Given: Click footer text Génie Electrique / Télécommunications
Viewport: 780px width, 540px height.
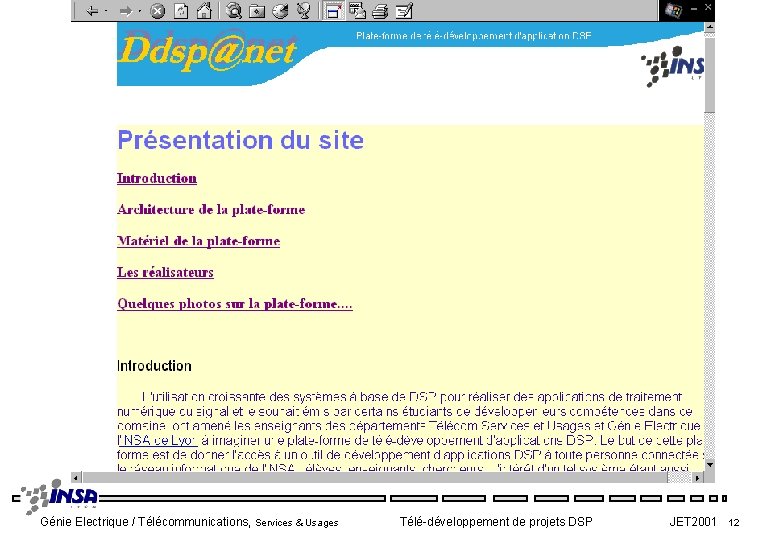Looking at the screenshot, I should [145, 522].
